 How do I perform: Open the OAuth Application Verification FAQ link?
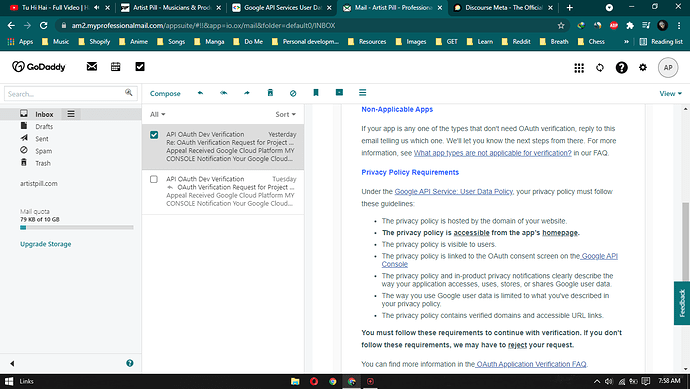tap(531, 364)
